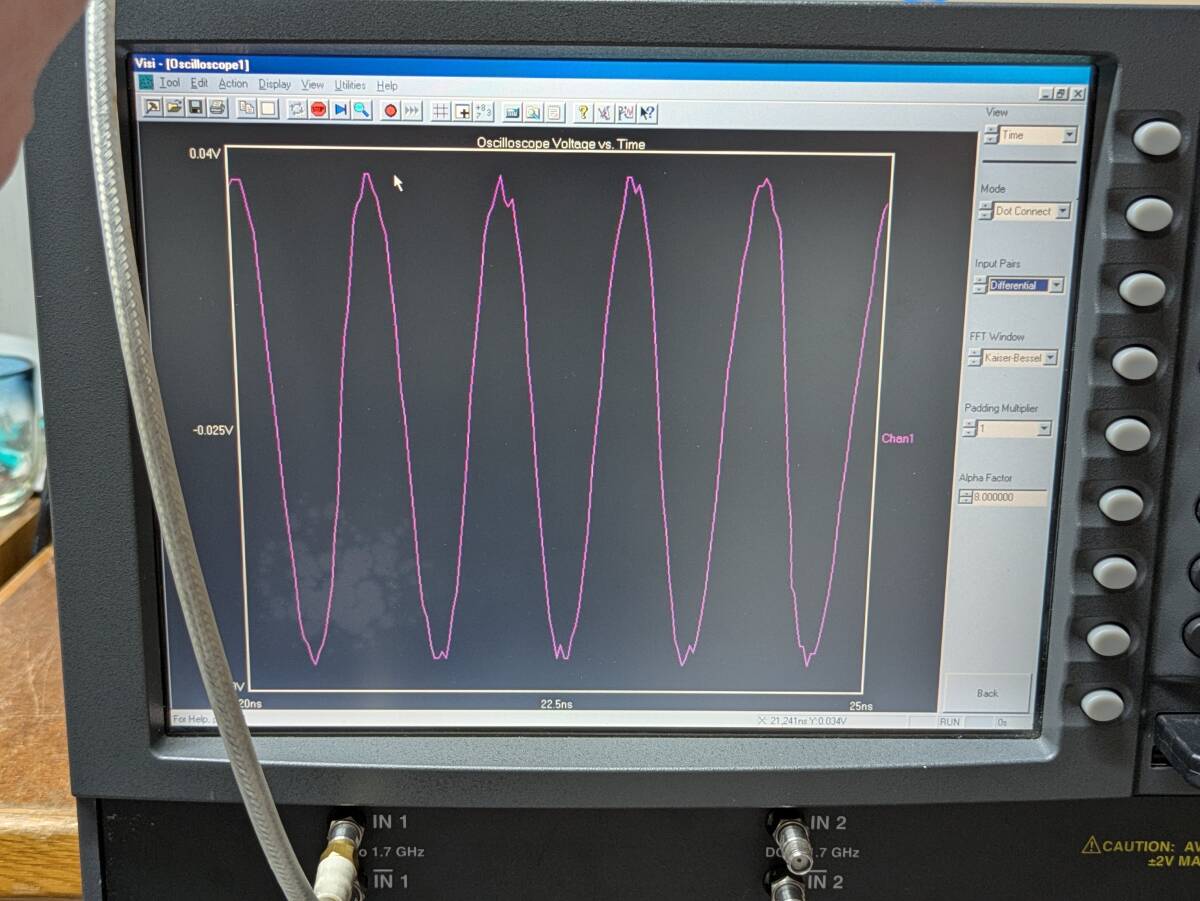
Task: Close the inner Oscilloscope1 window
Action: pyautogui.click(x=1077, y=94)
